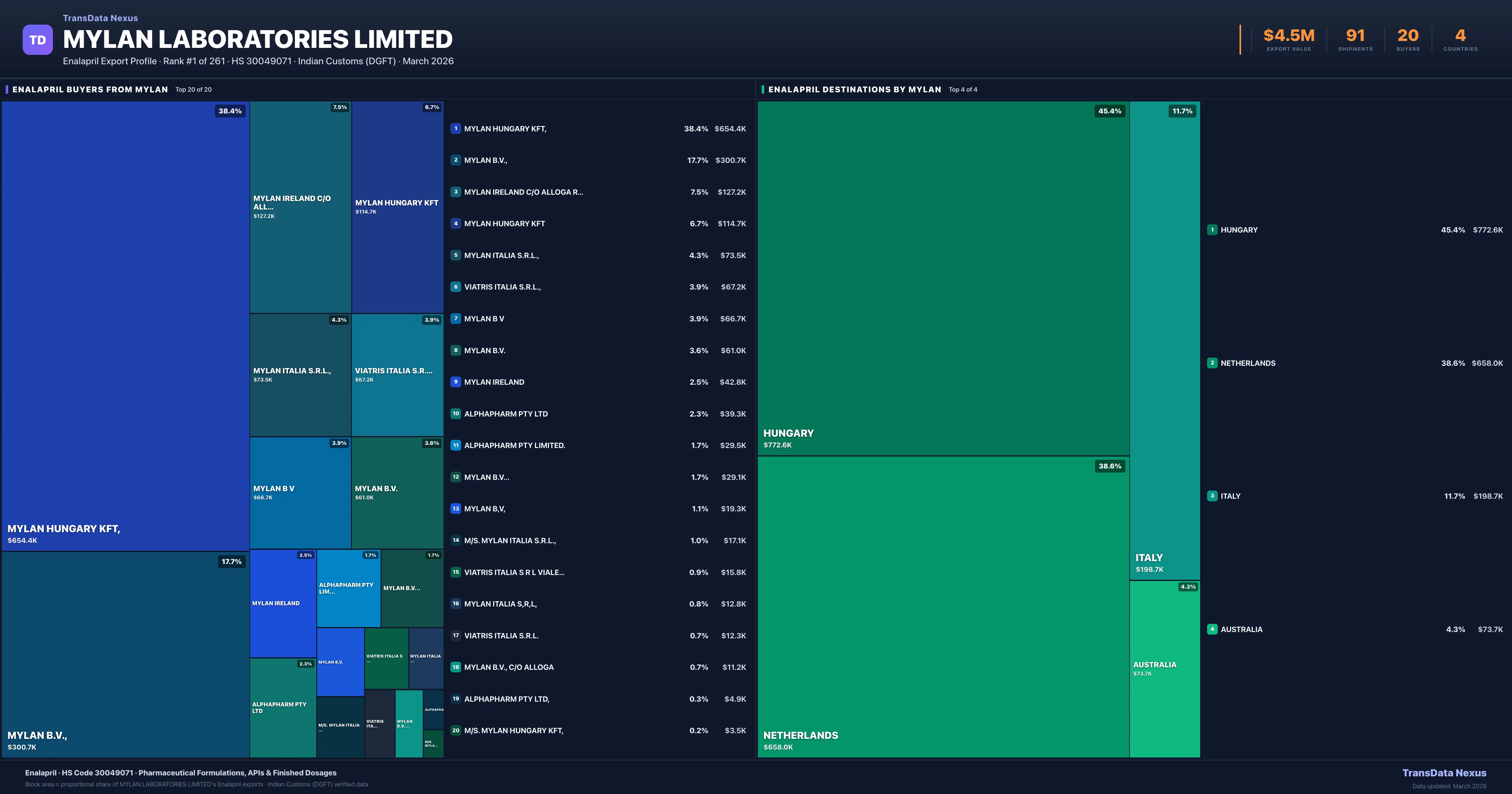Click rank 4 badge beside AUSTRALIA
The height and width of the screenshot is (794, 1512).
click(1212, 629)
